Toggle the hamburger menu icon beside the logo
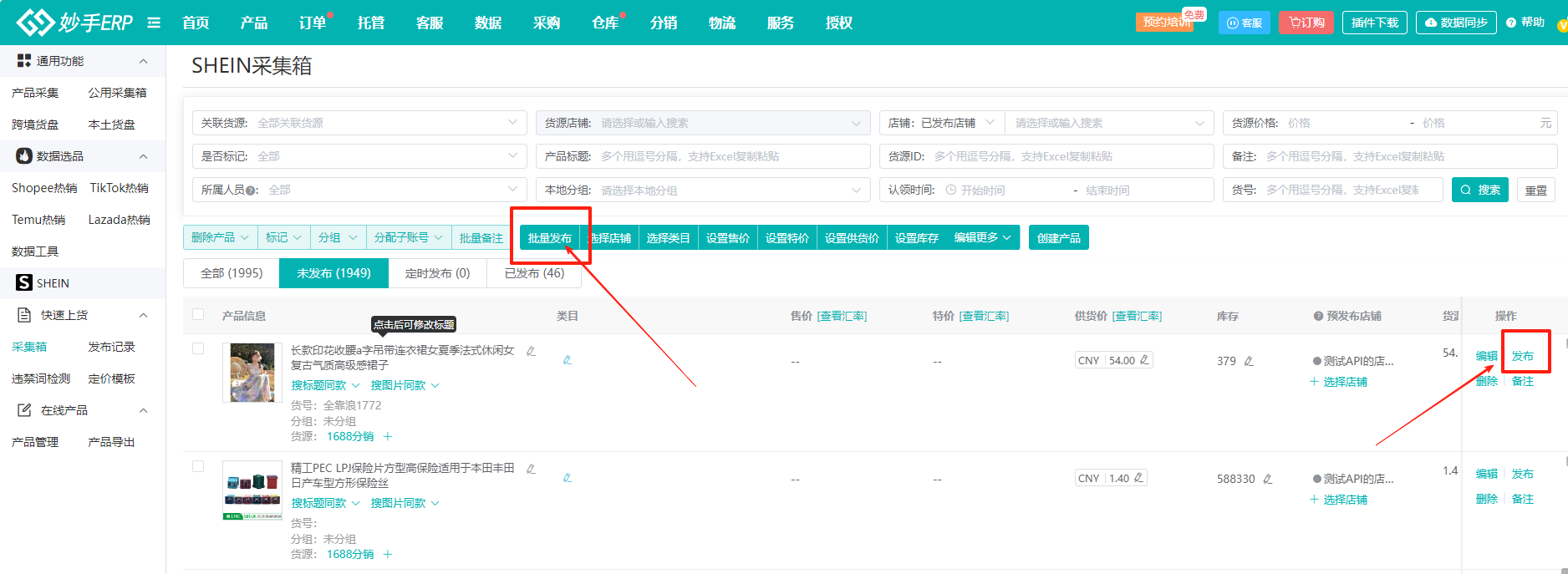Image resolution: width=1568 pixels, height=574 pixels. tap(154, 23)
